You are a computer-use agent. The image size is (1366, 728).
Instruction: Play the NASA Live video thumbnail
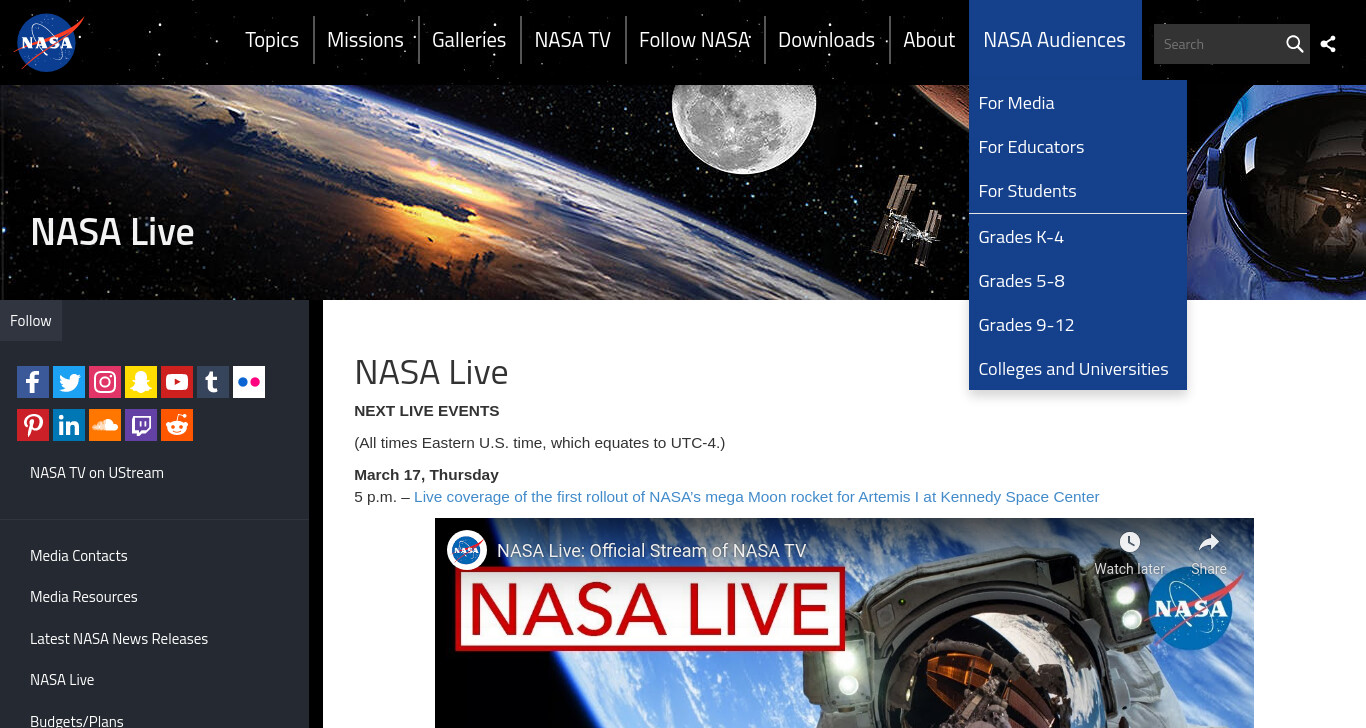[844, 623]
